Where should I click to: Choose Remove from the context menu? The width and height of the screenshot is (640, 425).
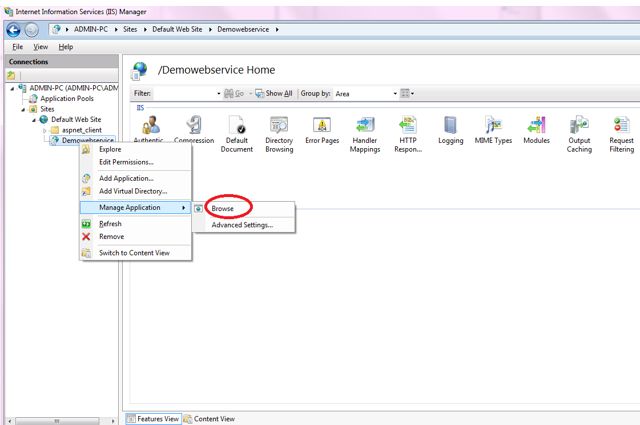tap(136, 236)
